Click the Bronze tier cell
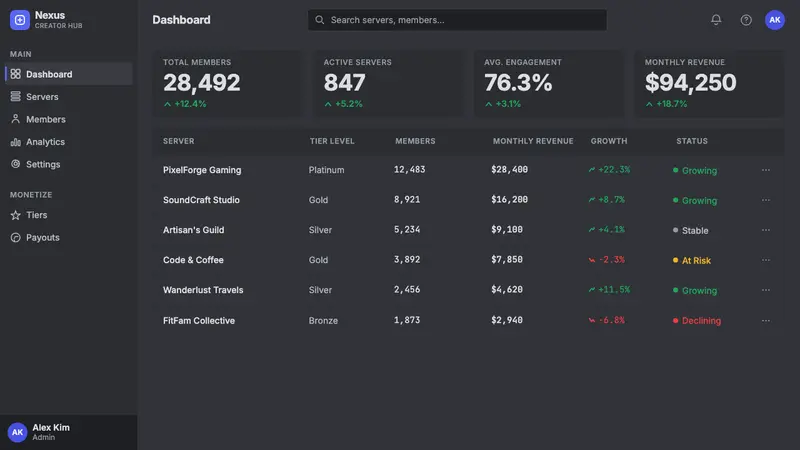Image resolution: width=800 pixels, height=450 pixels. [323, 321]
